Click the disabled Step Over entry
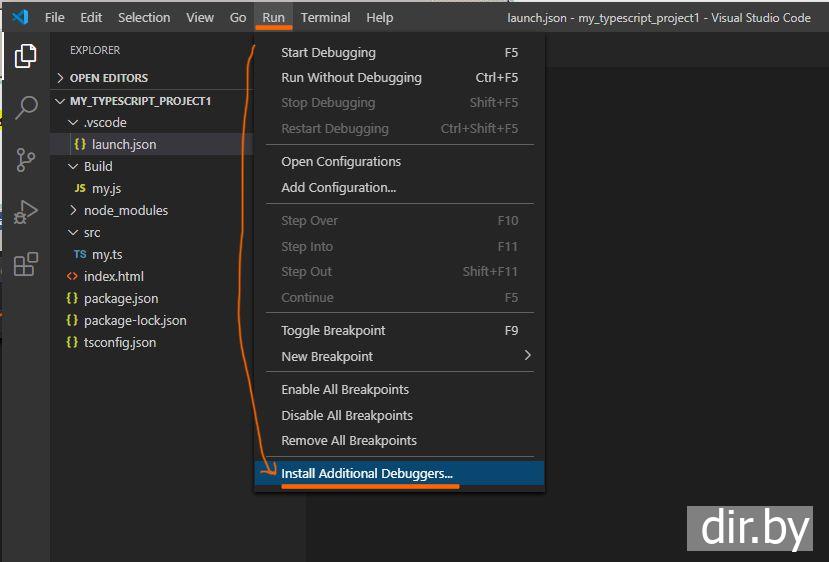The image size is (829, 562). point(399,220)
